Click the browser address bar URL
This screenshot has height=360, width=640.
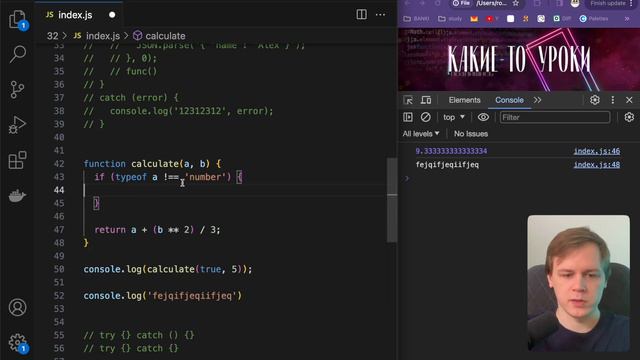point(491,3)
